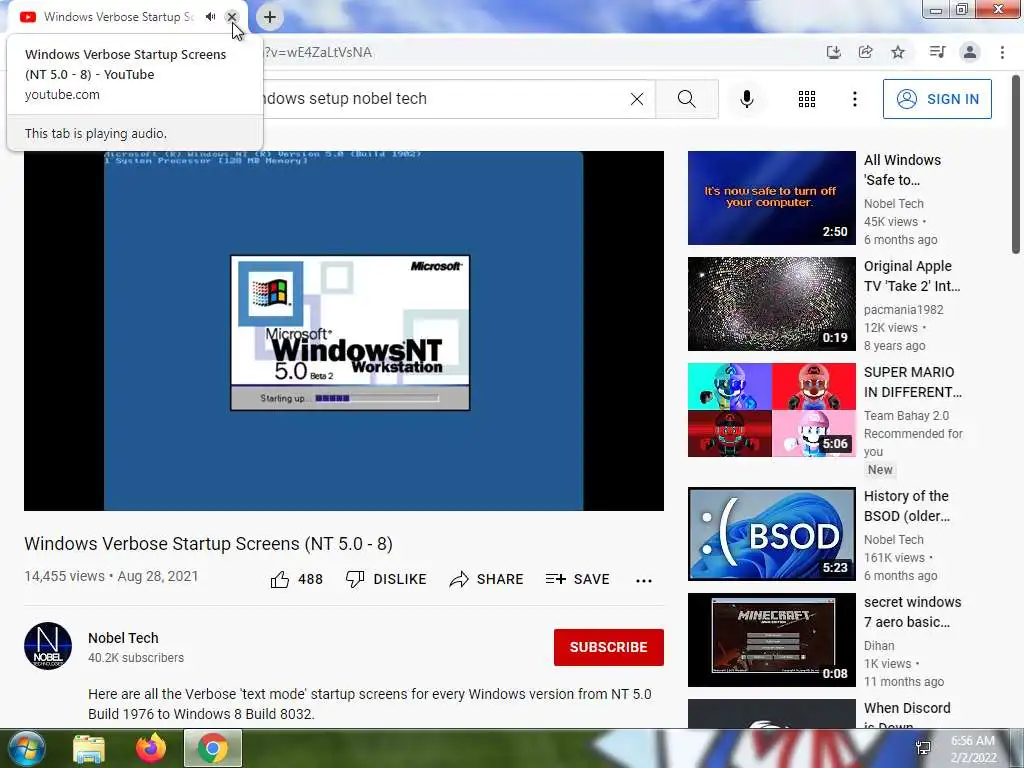Open the media controls icon in the toolbar
The width and height of the screenshot is (1024, 768).
[x=937, y=52]
